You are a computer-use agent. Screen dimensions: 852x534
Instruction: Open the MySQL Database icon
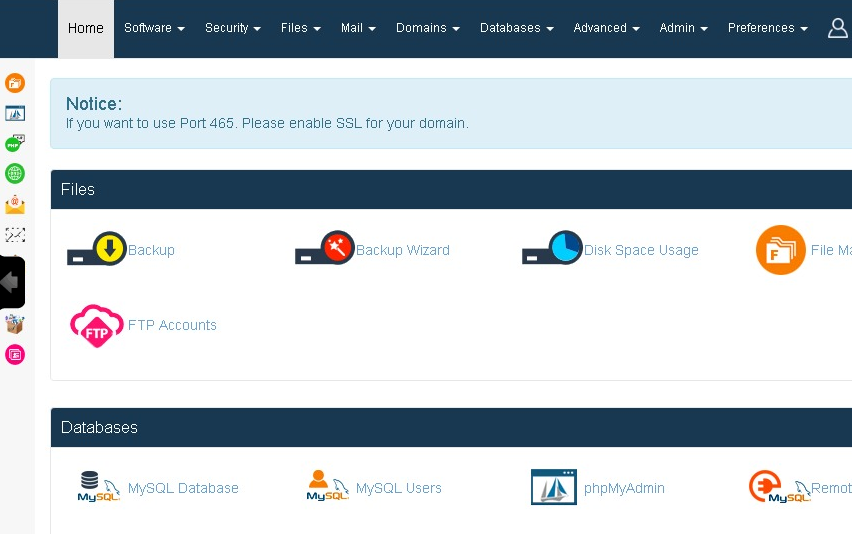pos(98,487)
